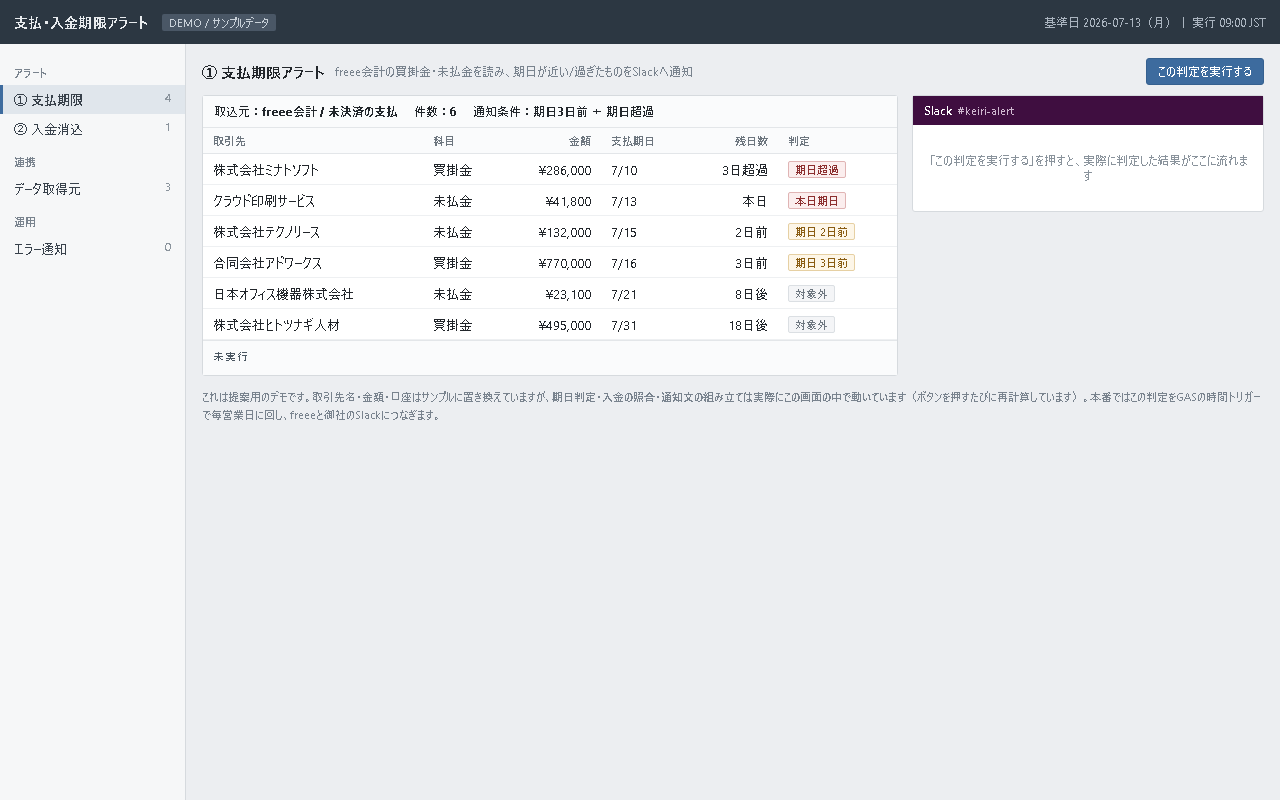Click the 期日 2日前 status badge
The image size is (1280, 800).
[x=821, y=232]
